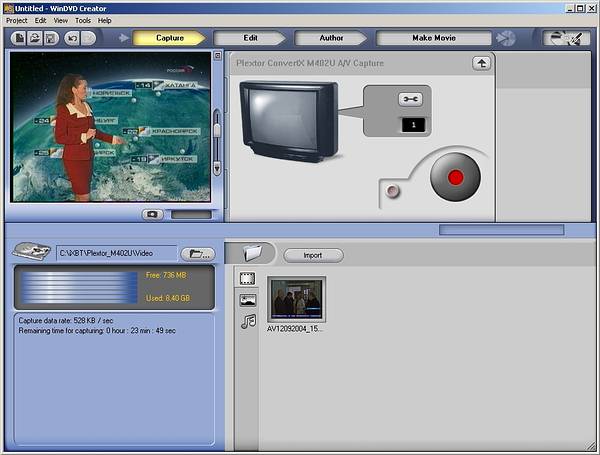
Task: Switch to the Author step tab
Action: pos(329,38)
